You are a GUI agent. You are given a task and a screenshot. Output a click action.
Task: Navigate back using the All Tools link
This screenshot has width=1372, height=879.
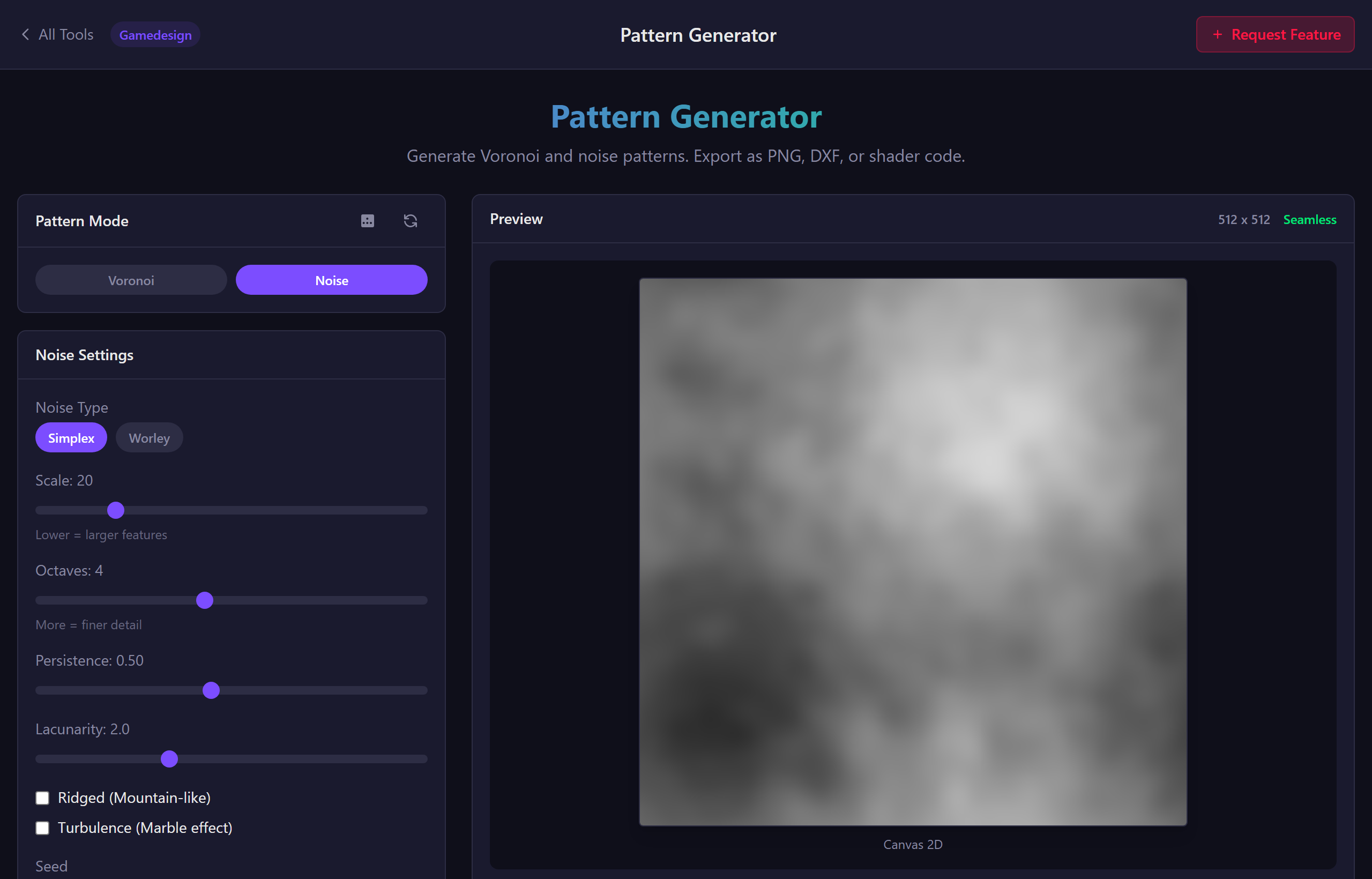(65, 34)
